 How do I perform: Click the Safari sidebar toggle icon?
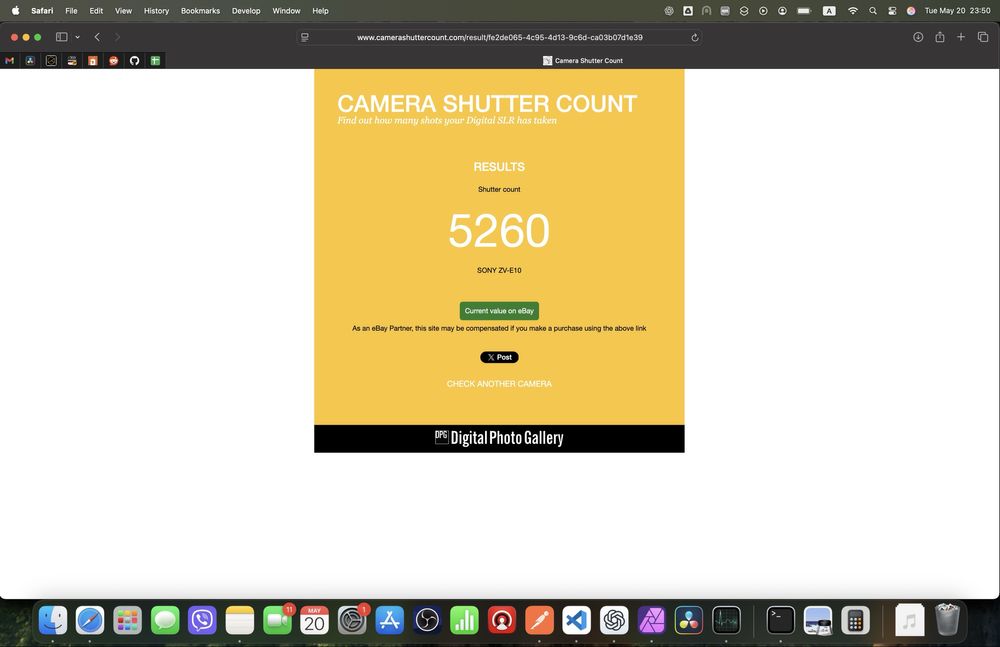tap(62, 37)
